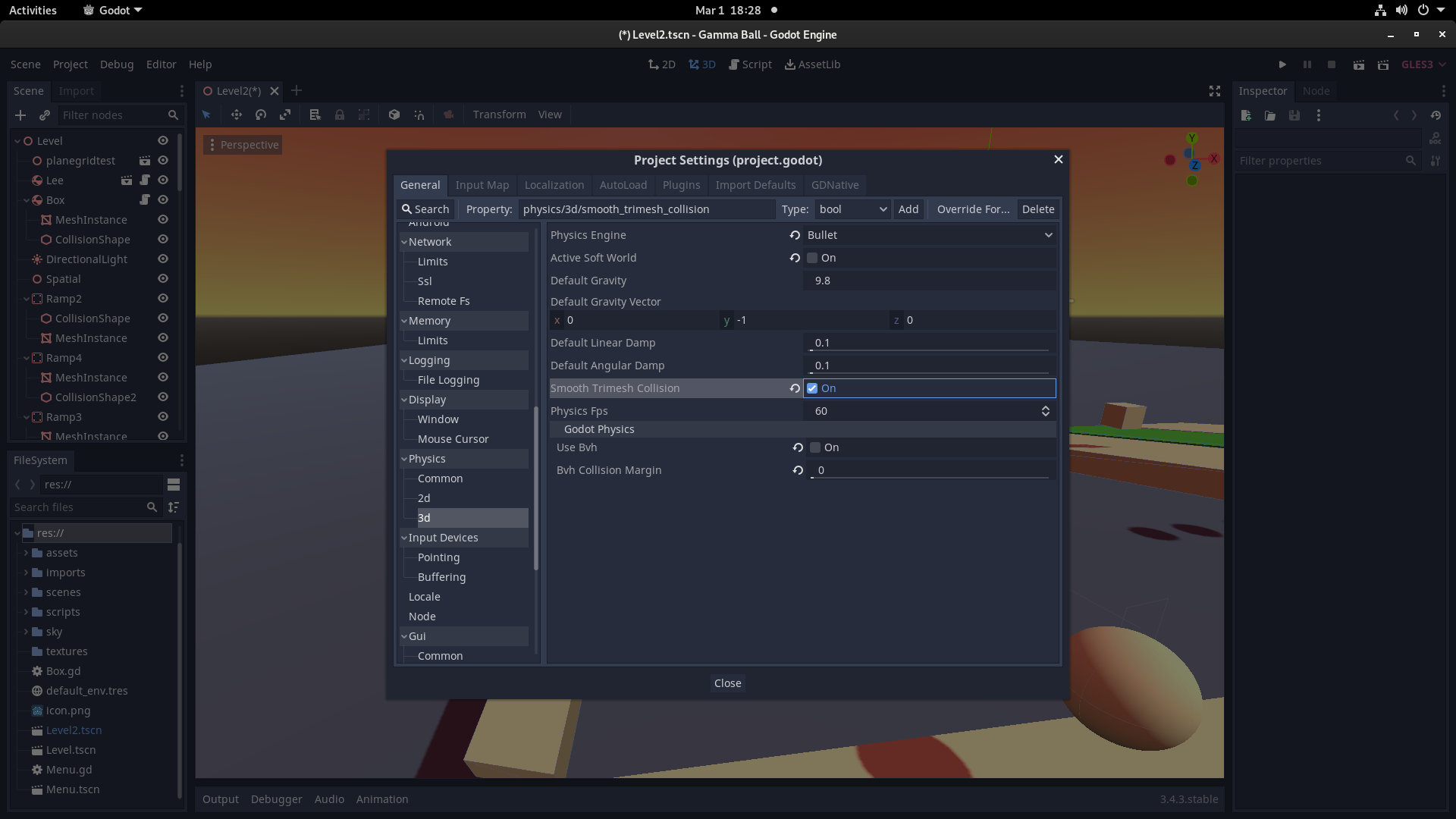This screenshot has width=1456, height=819.
Task: Click the Play button to run the project
Action: click(x=1282, y=64)
